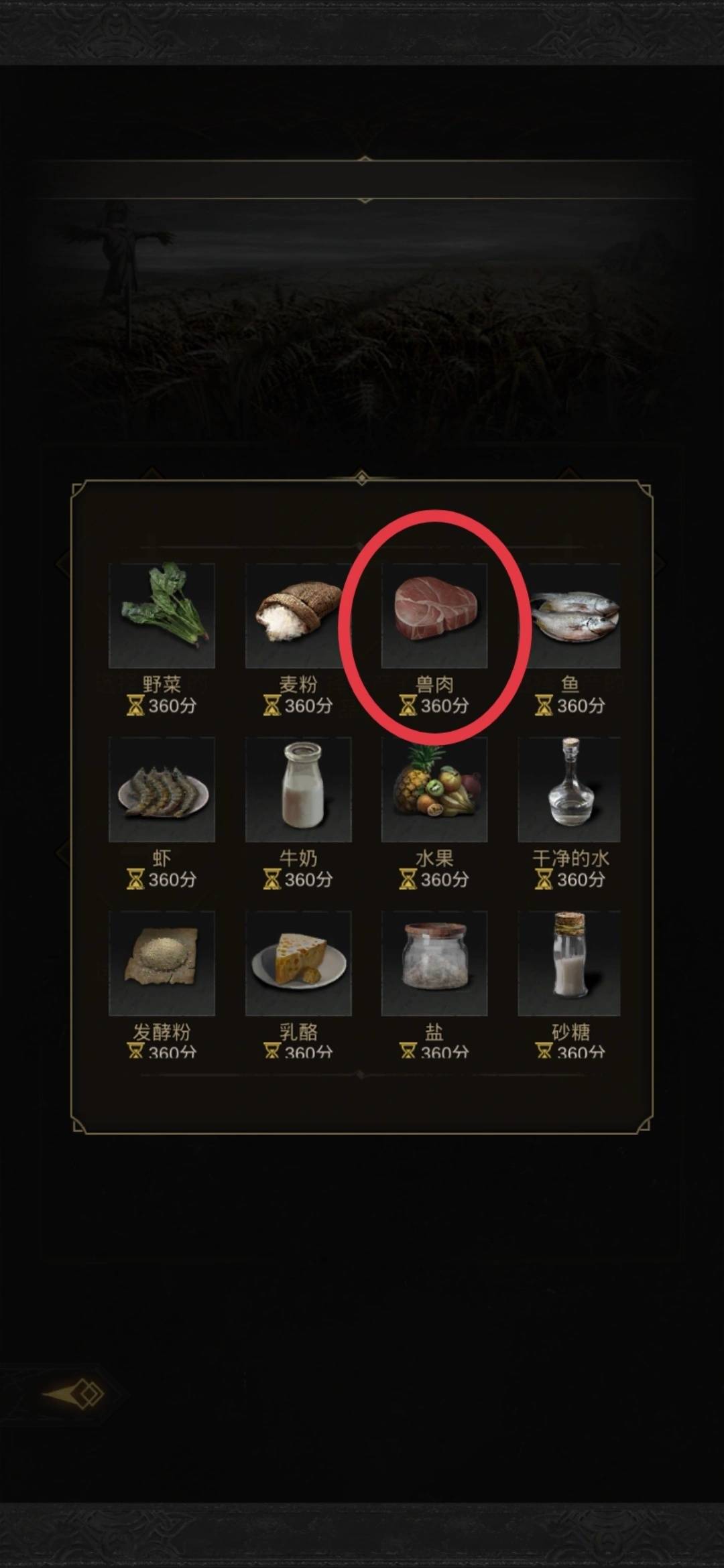Screen dimensions: 724x1568
Task: Pick the 虾 shrimp plate item
Action: tap(162, 789)
